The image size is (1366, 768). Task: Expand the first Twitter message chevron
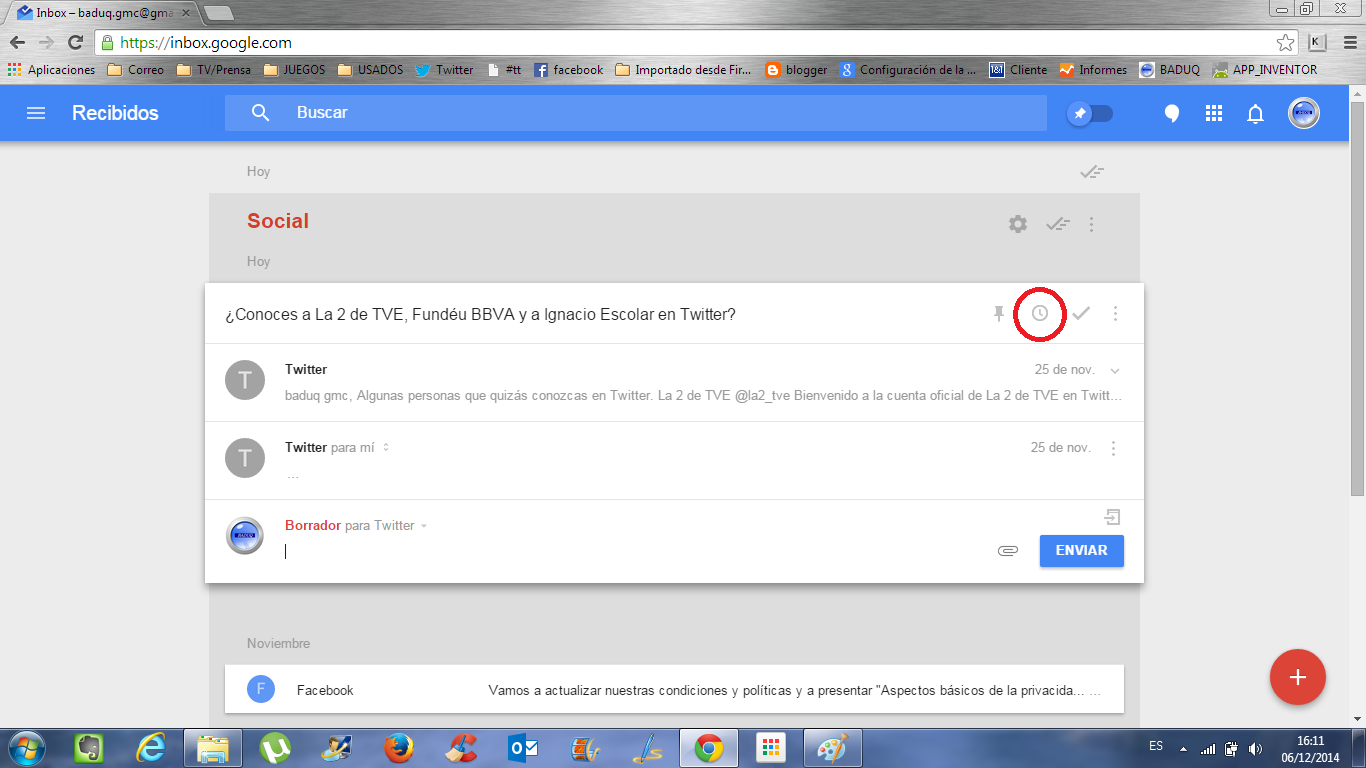(x=1115, y=371)
